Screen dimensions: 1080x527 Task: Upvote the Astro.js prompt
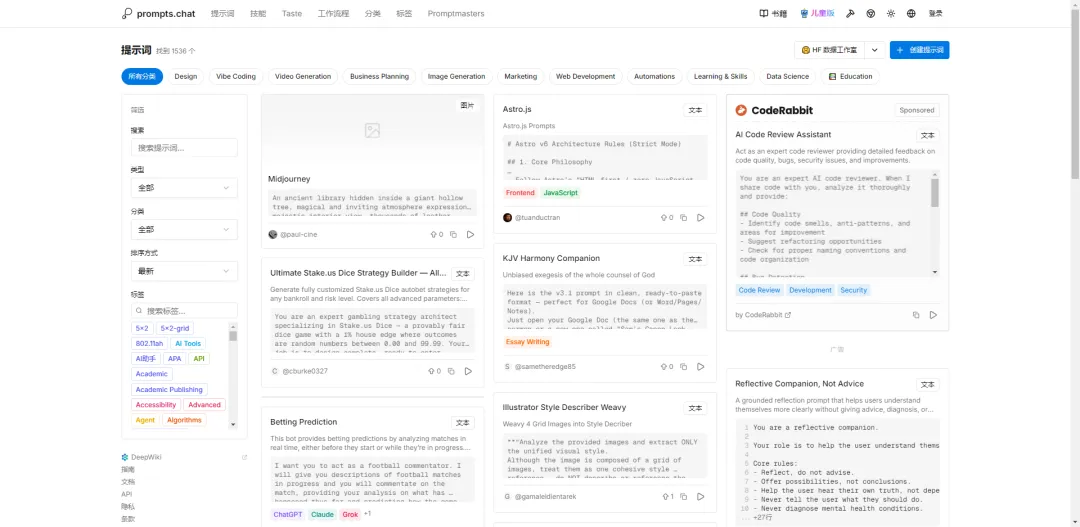click(x=667, y=218)
